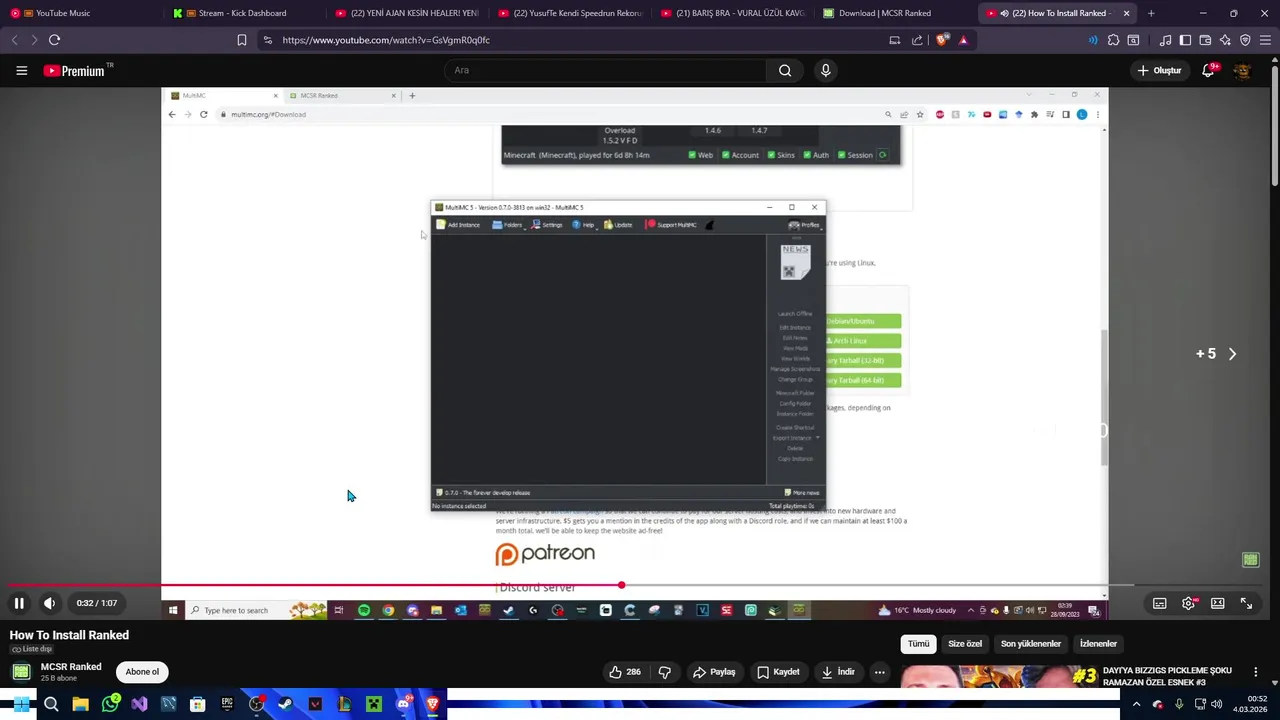Select the Tümü filter chip
1280x720 pixels.
pyautogui.click(x=918, y=644)
